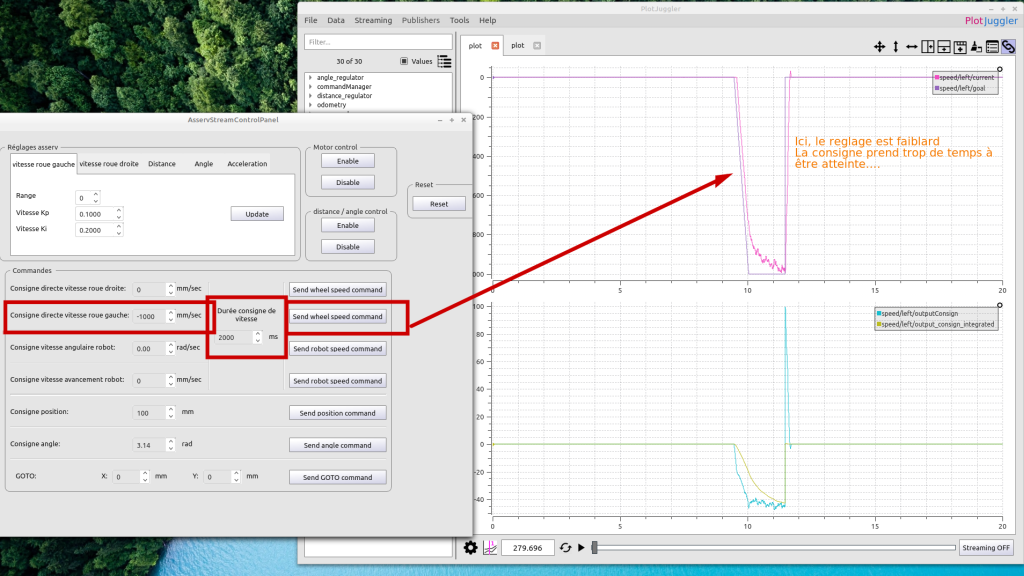
Task: Open the Streaming menu
Action: click(373, 20)
